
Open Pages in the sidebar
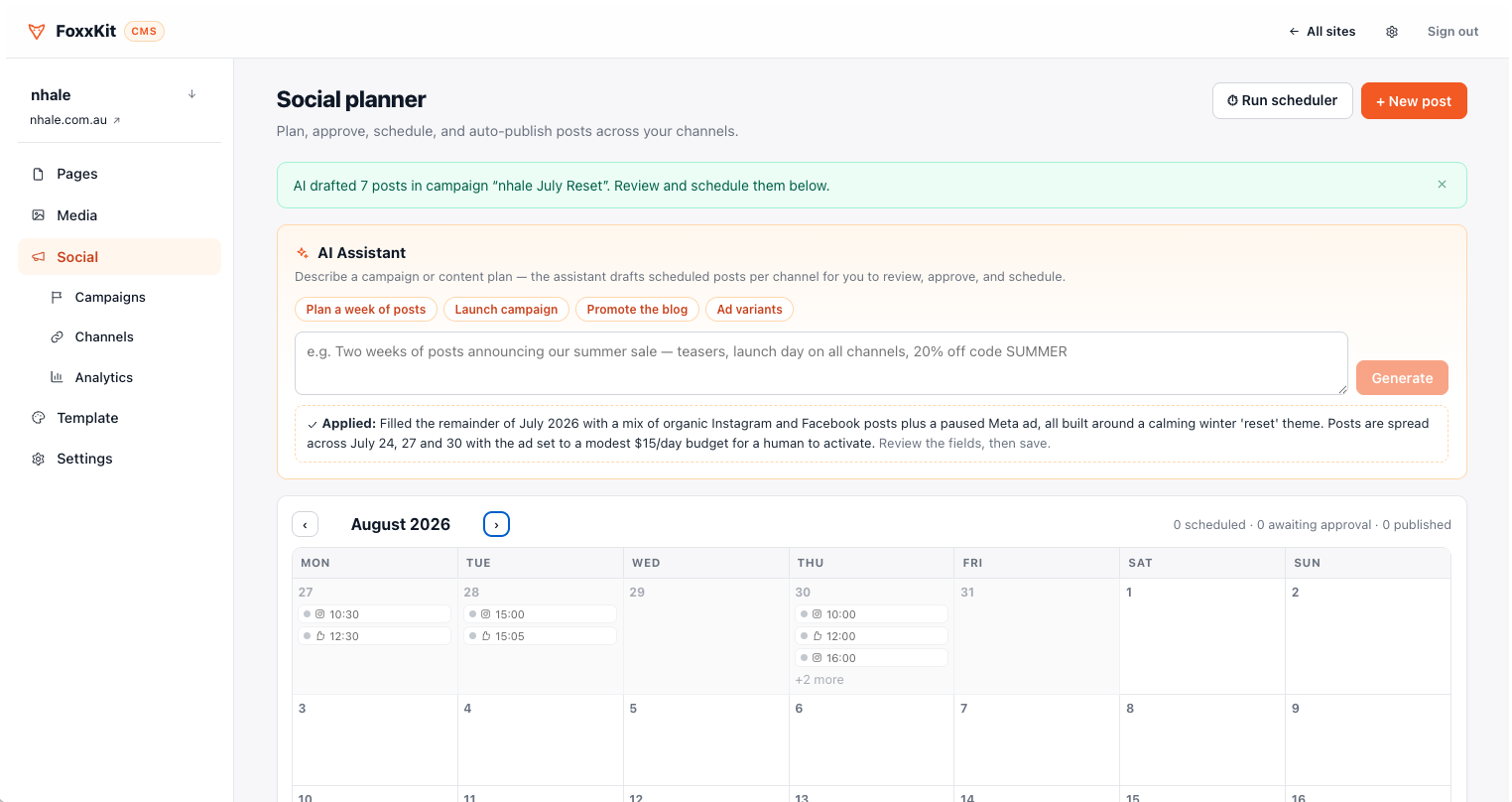tap(119, 174)
